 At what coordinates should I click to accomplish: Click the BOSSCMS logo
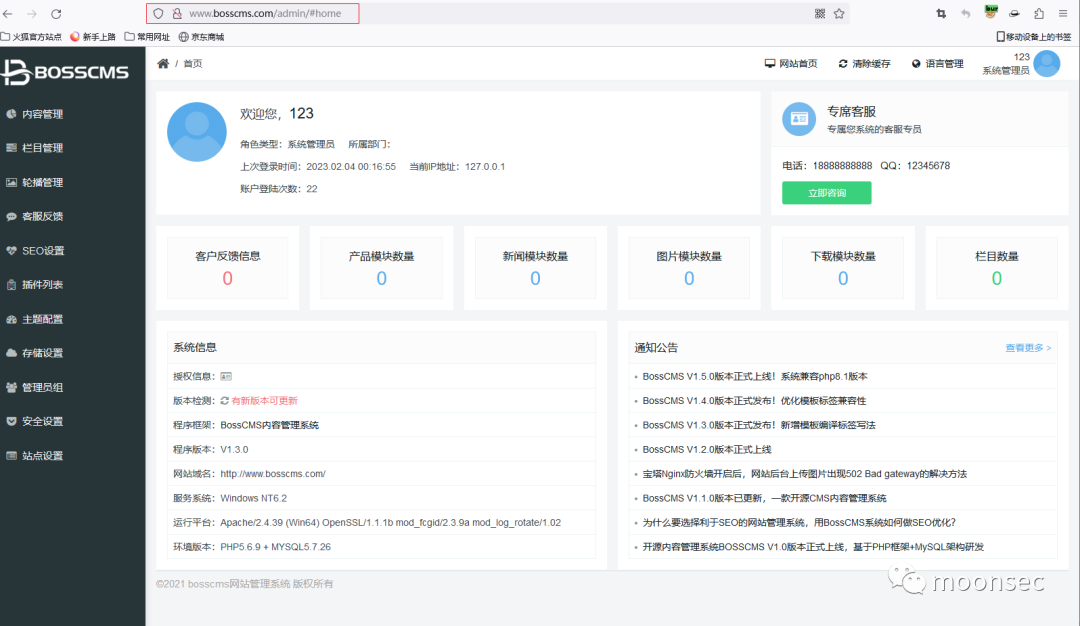65,72
